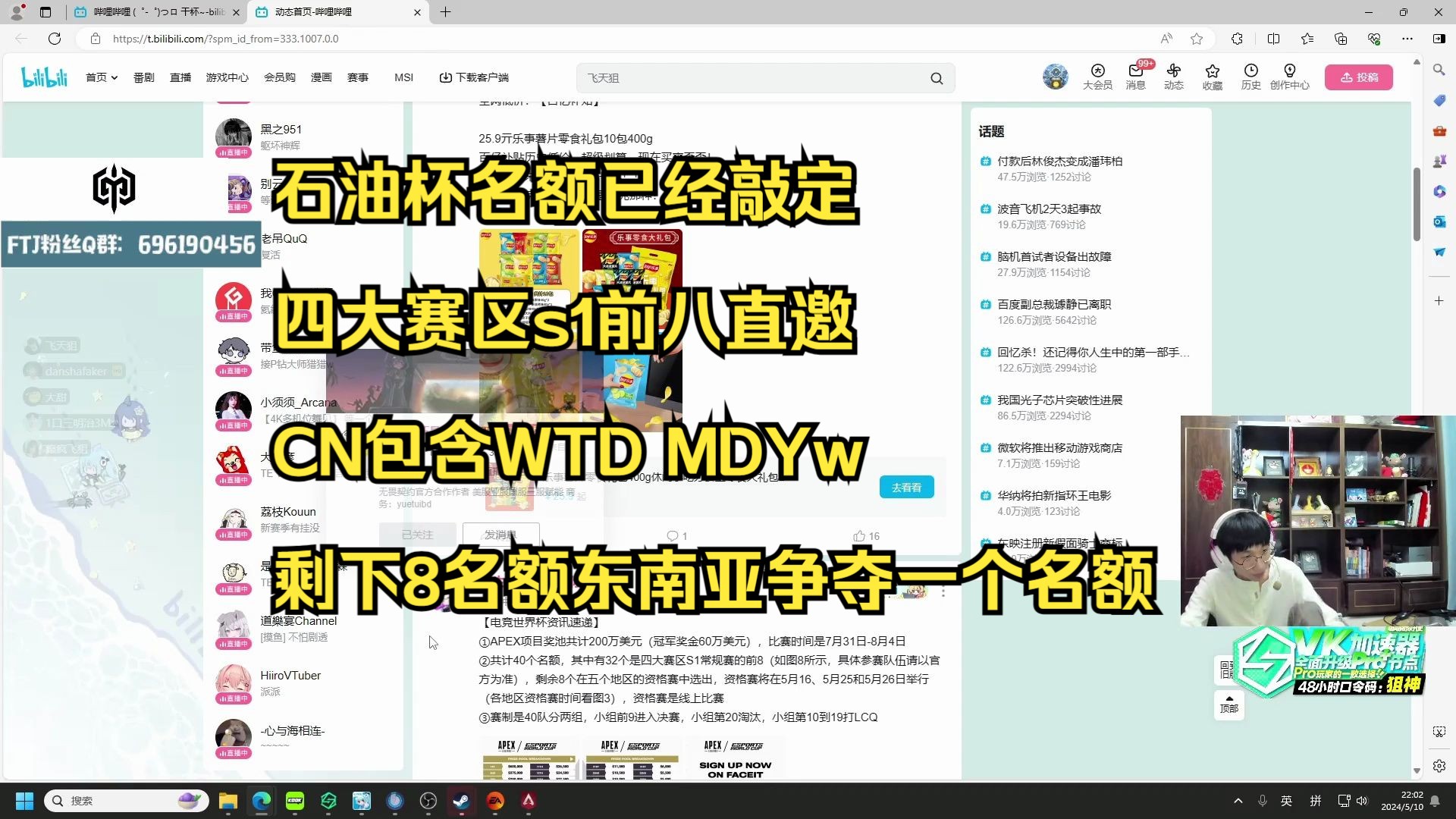Open topic 百度副总裁璩静已离职

1054,305
